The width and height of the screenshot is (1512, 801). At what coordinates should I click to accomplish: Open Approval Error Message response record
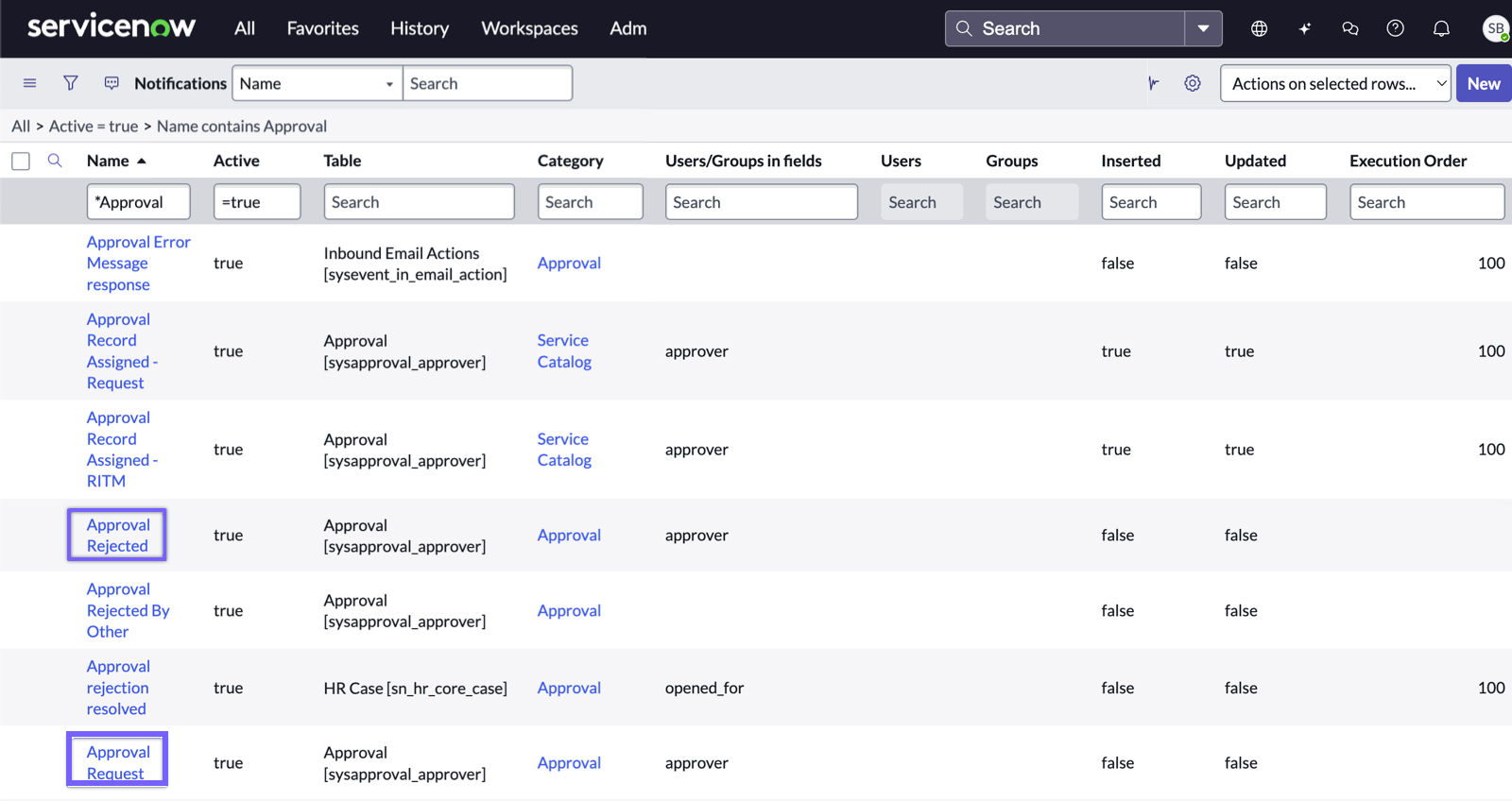point(138,264)
